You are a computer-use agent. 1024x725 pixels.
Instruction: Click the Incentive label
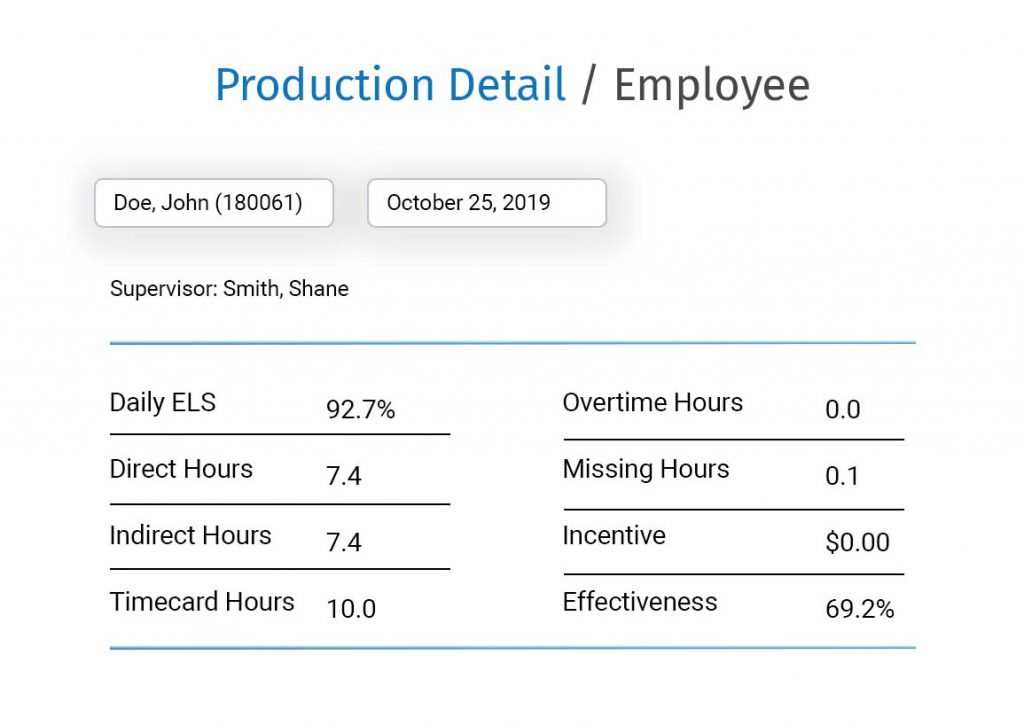[x=614, y=535]
